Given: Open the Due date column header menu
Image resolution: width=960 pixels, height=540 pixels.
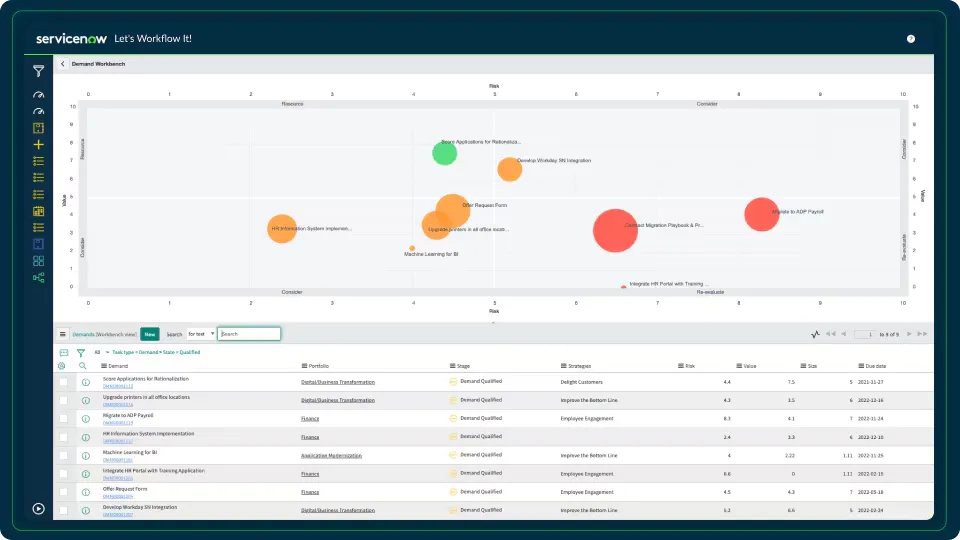Looking at the screenshot, I should point(861,366).
